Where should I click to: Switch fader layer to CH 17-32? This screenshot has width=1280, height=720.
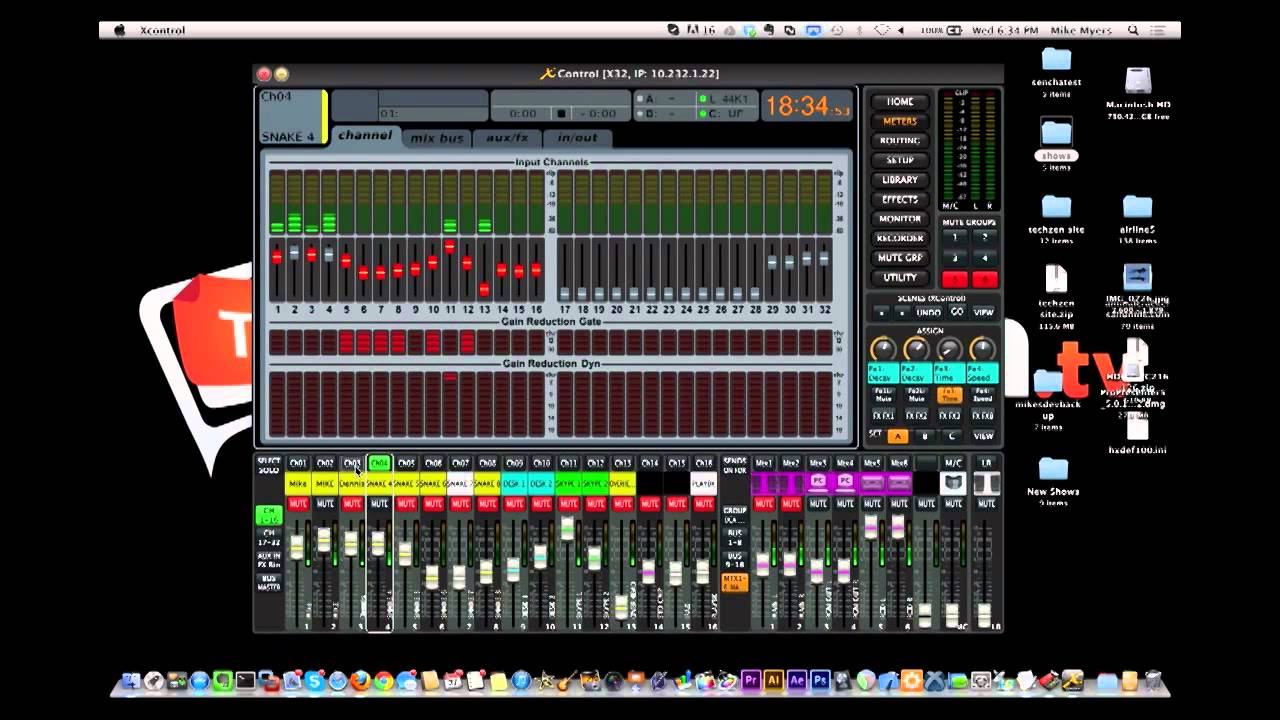pos(268,537)
